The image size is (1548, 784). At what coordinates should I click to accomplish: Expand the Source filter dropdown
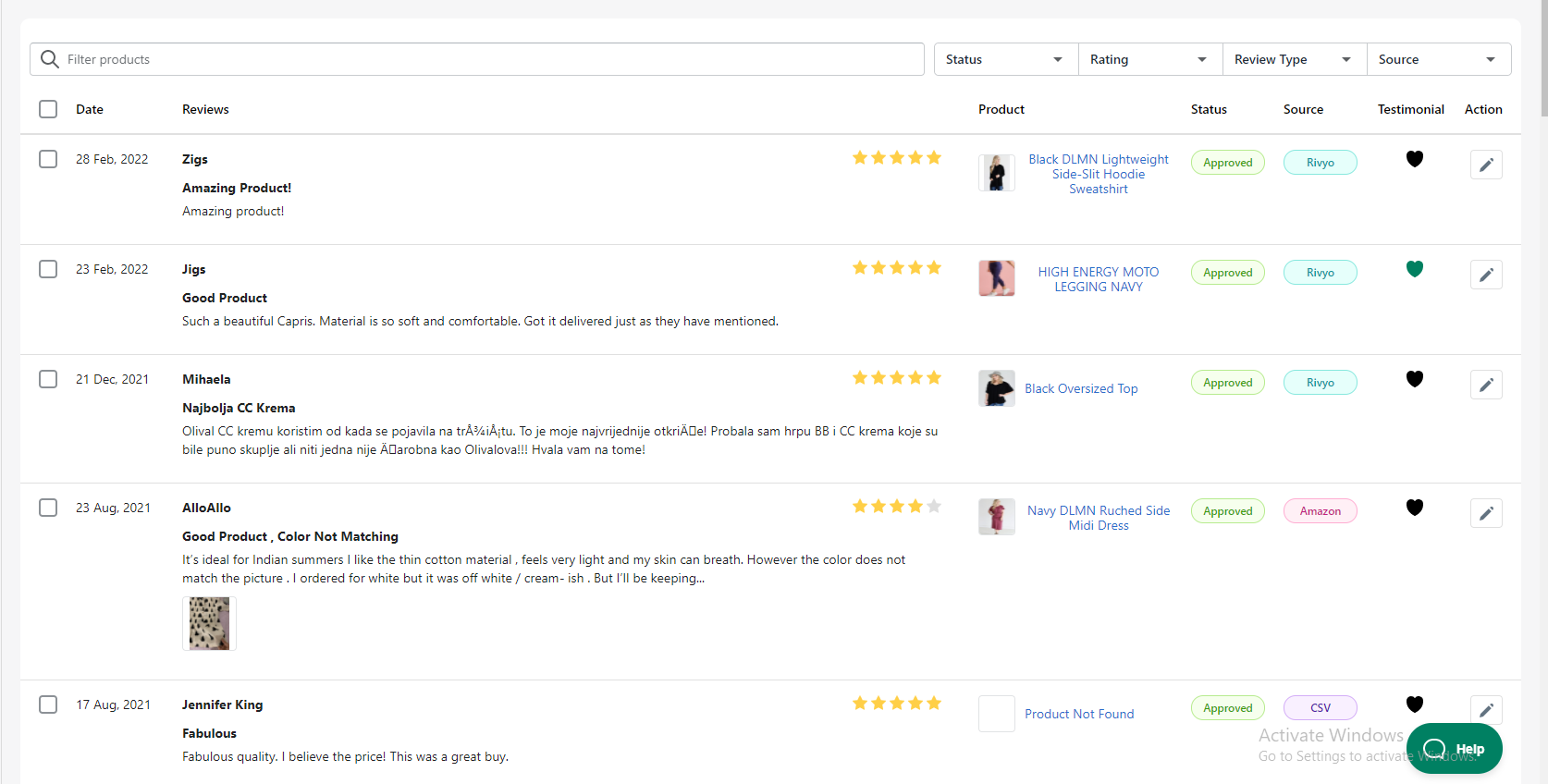1438,58
